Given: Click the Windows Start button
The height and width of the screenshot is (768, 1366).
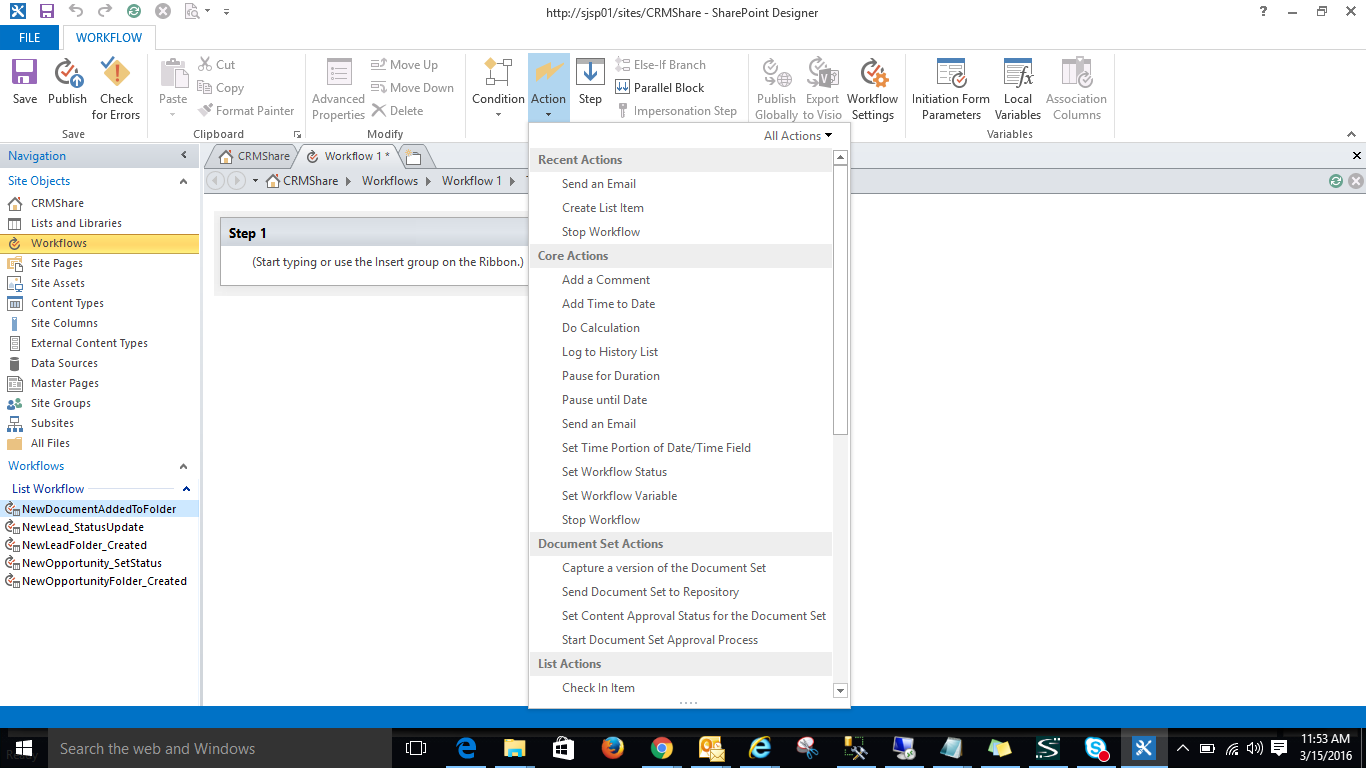Looking at the screenshot, I should [23, 748].
